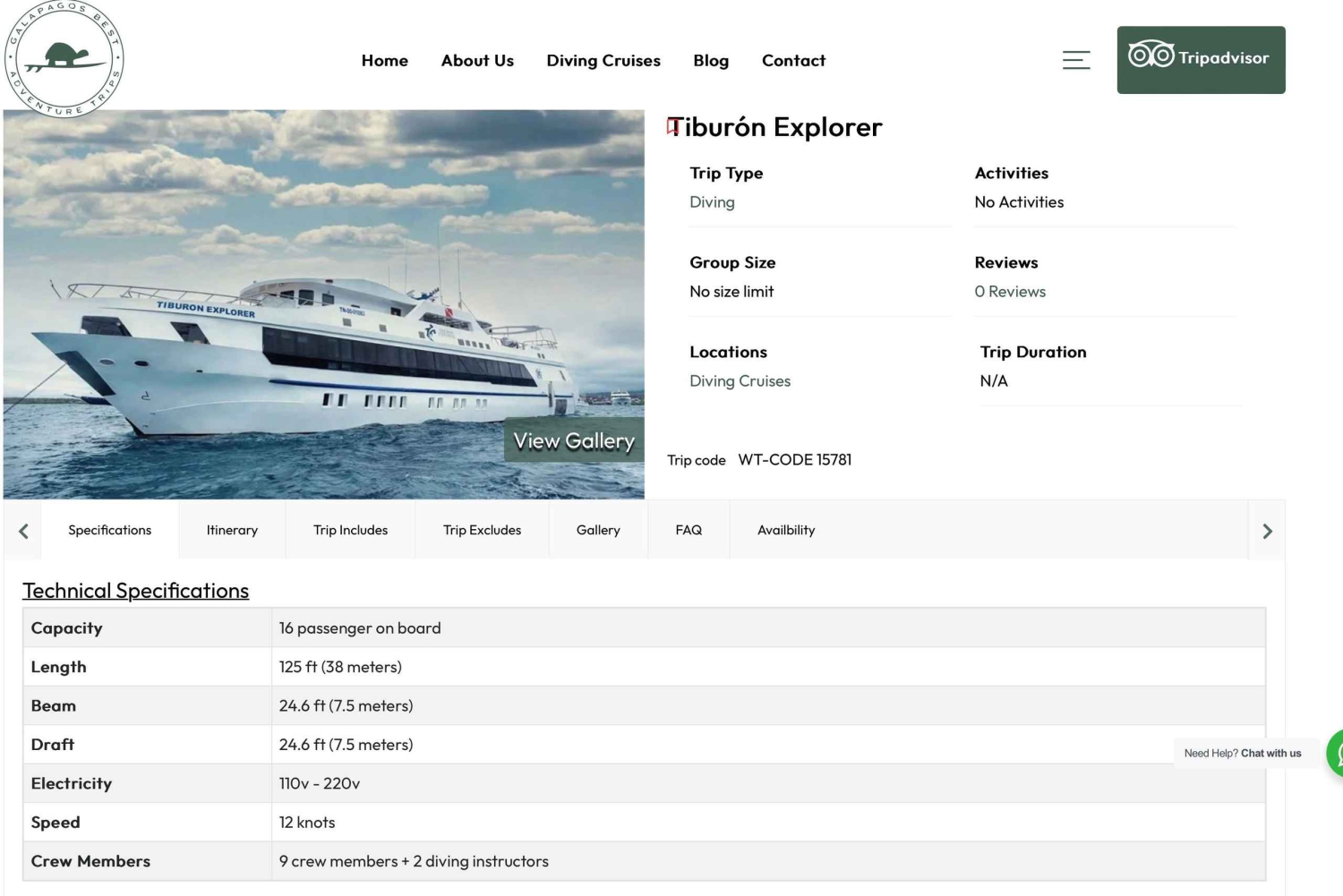Open the hamburger menu icon
Image resolution: width=1343 pixels, height=896 pixels.
(1075, 60)
